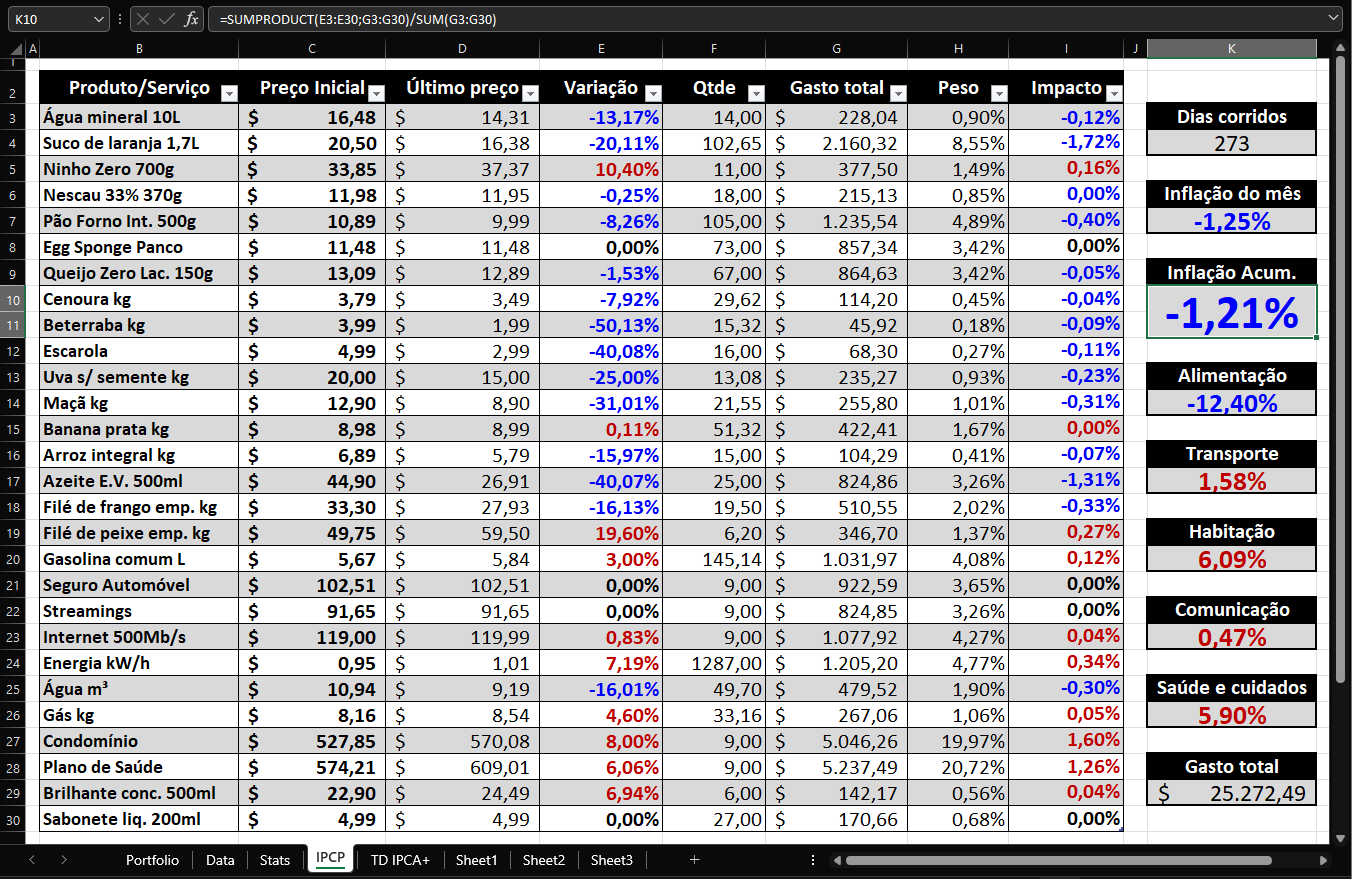Click the variation value "19,60%"

[600, 533]
